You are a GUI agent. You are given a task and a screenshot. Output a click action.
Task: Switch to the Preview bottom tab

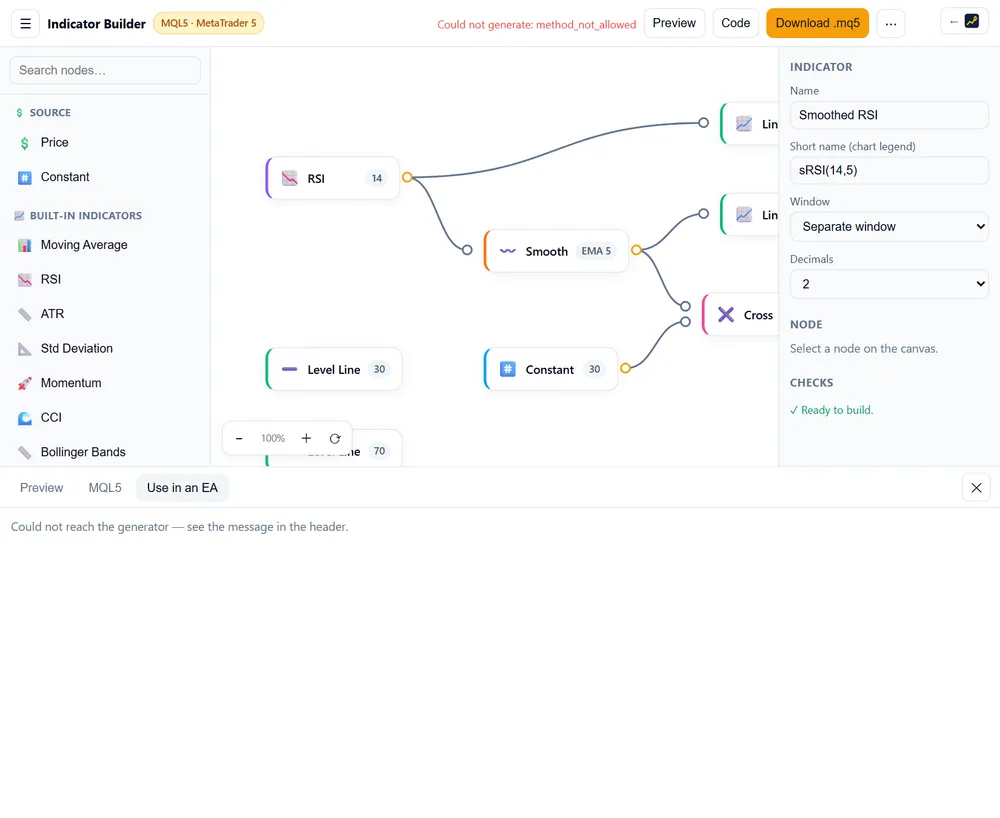[x=41, y=488]
